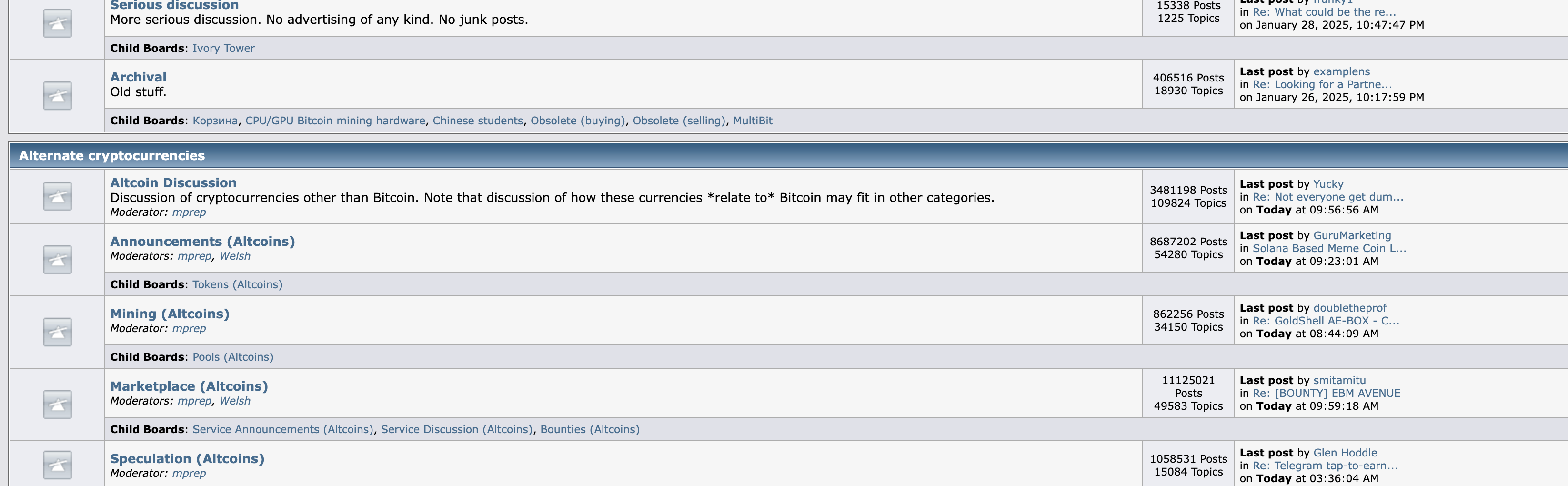1568x486 pixels.
Task: Visit the Tokens (Altcoins) child board
Action: pos(237,284)
